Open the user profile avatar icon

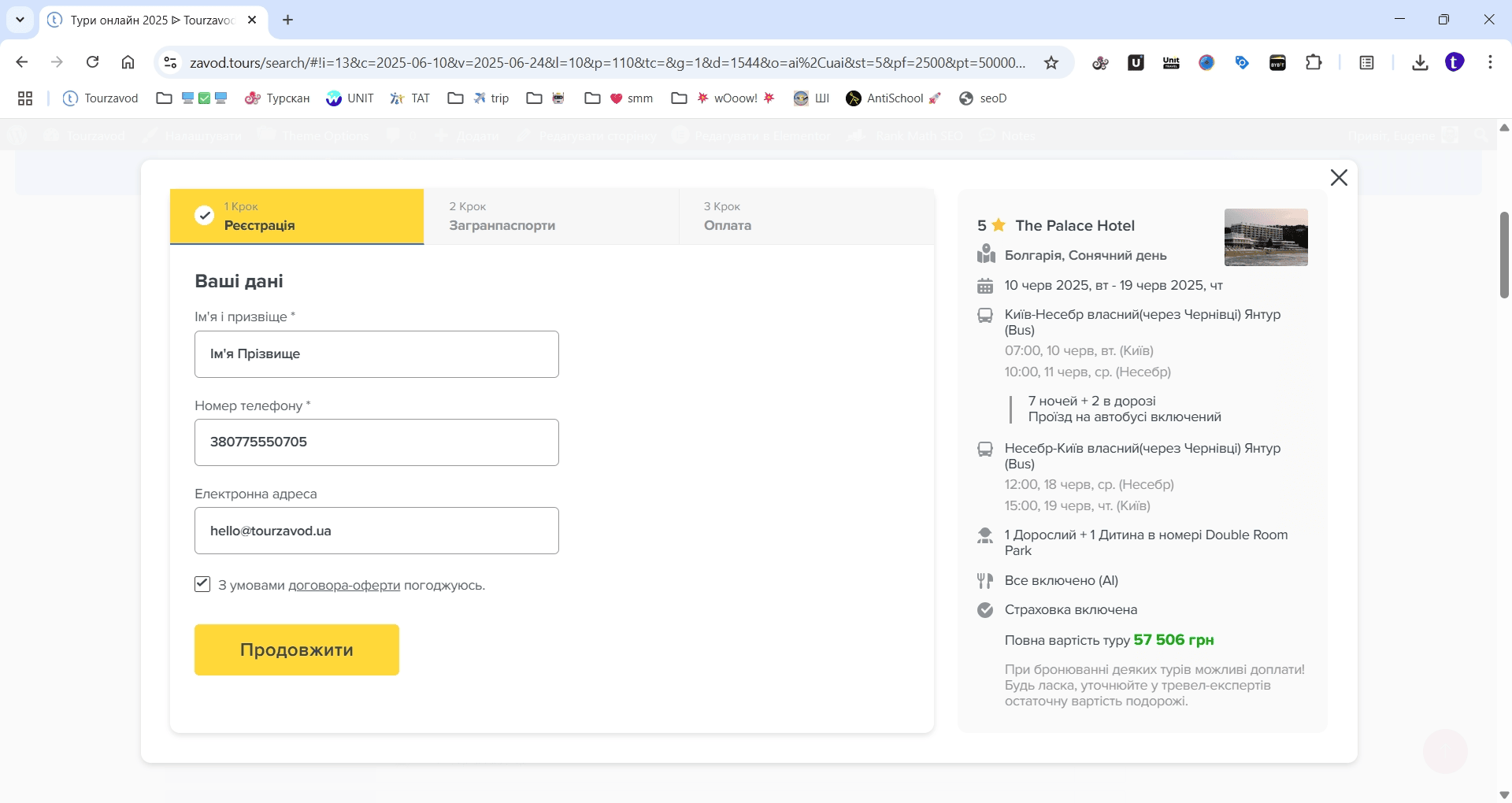coord(1455,62)
